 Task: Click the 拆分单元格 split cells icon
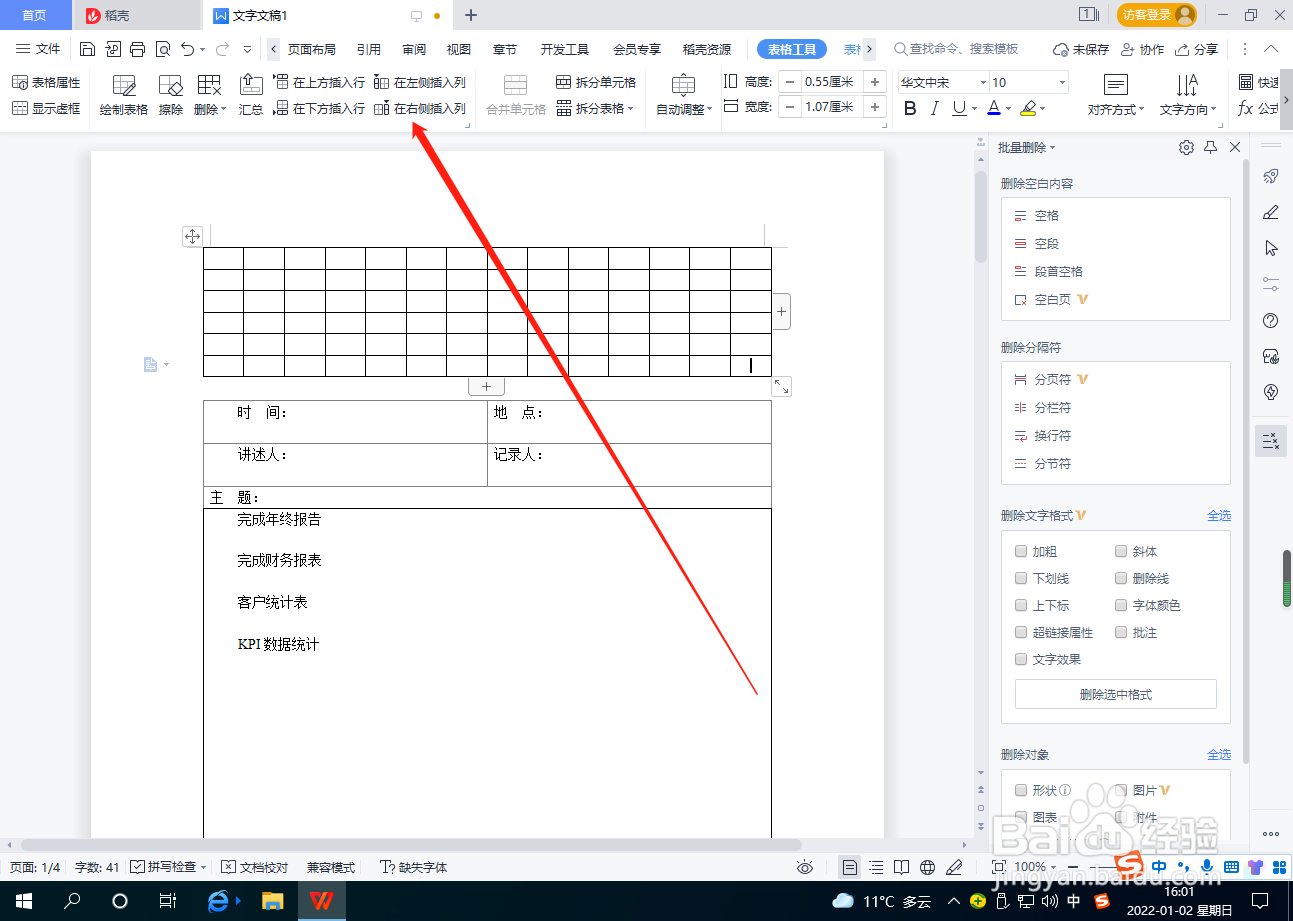tap(565, 81)
